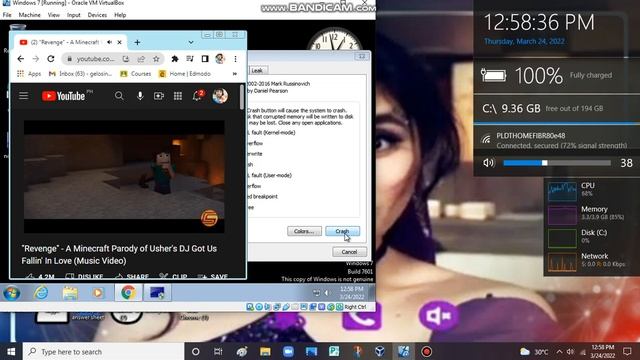Go back in the Chrome browser
The width and height of the screenshot is (640, 360).
tap(20, 59)
